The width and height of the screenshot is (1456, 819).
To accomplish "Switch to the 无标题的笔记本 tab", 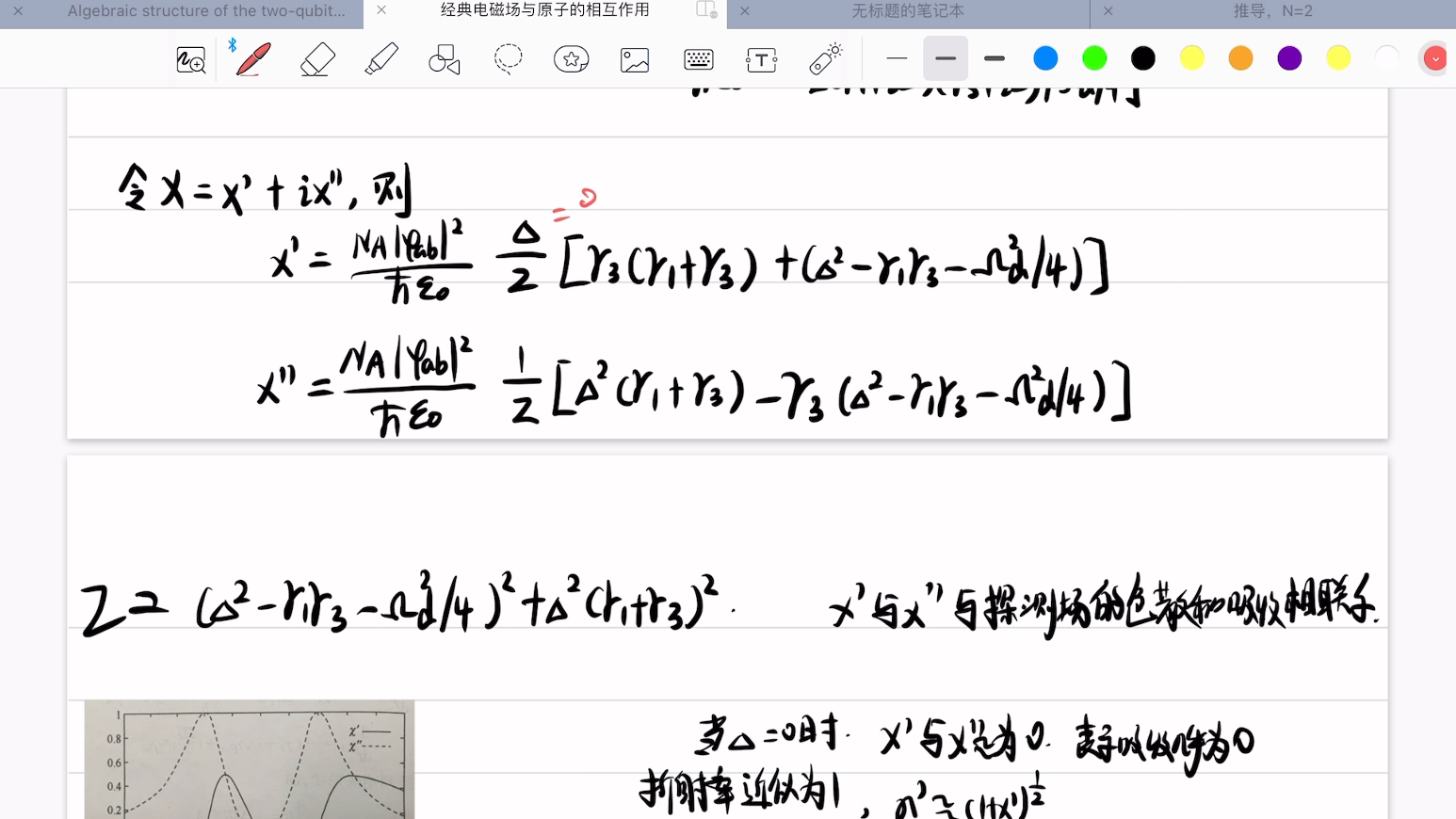I will pos(907,12).
